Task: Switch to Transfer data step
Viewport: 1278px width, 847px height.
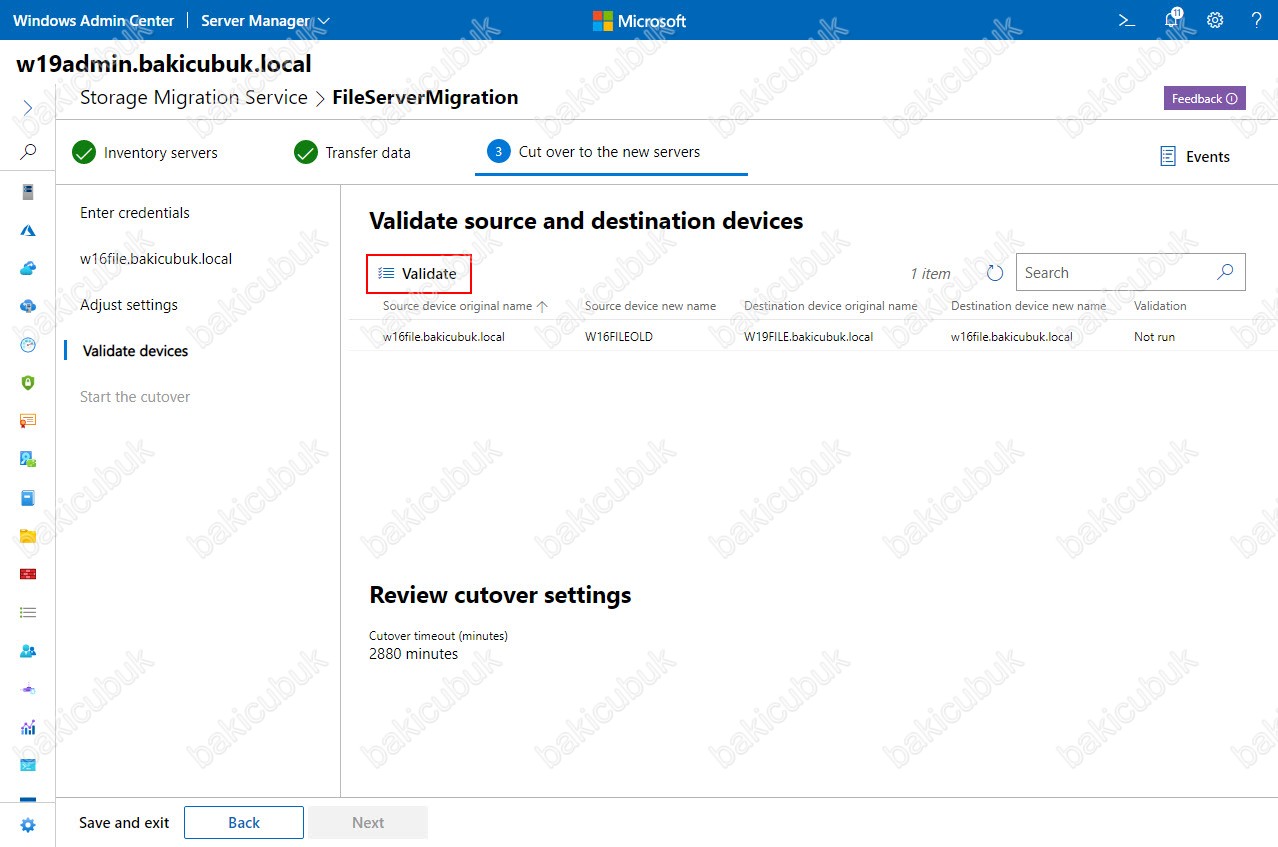Action: pyautogui.click(x=352, y=153)
